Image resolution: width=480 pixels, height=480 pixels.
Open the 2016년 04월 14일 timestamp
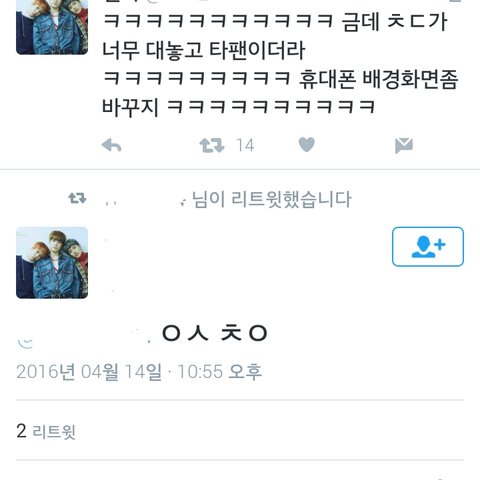tap(89, 372)
